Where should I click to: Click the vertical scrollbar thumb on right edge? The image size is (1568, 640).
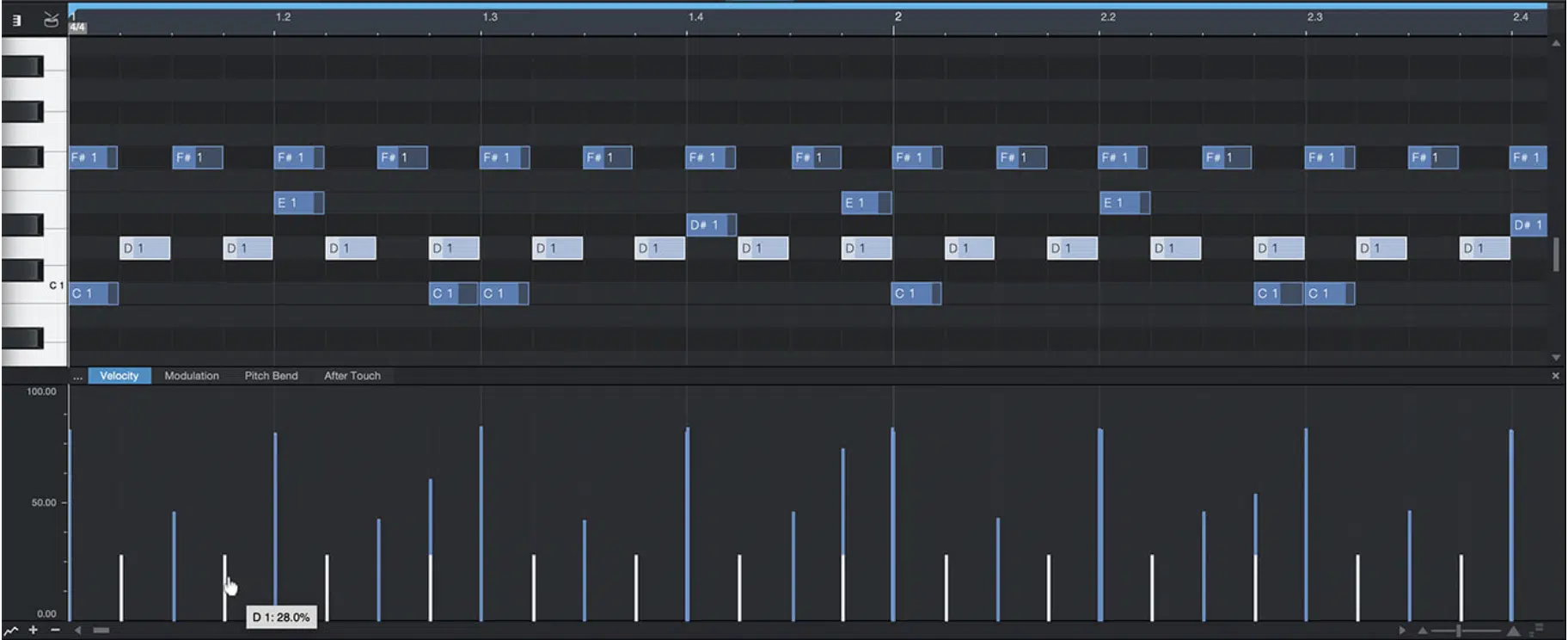point(1556,255)
